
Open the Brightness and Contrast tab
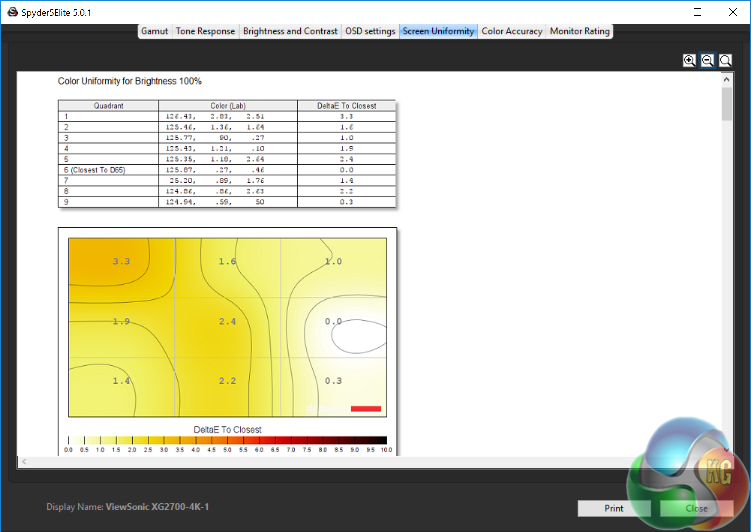click(x=290, y=31)
